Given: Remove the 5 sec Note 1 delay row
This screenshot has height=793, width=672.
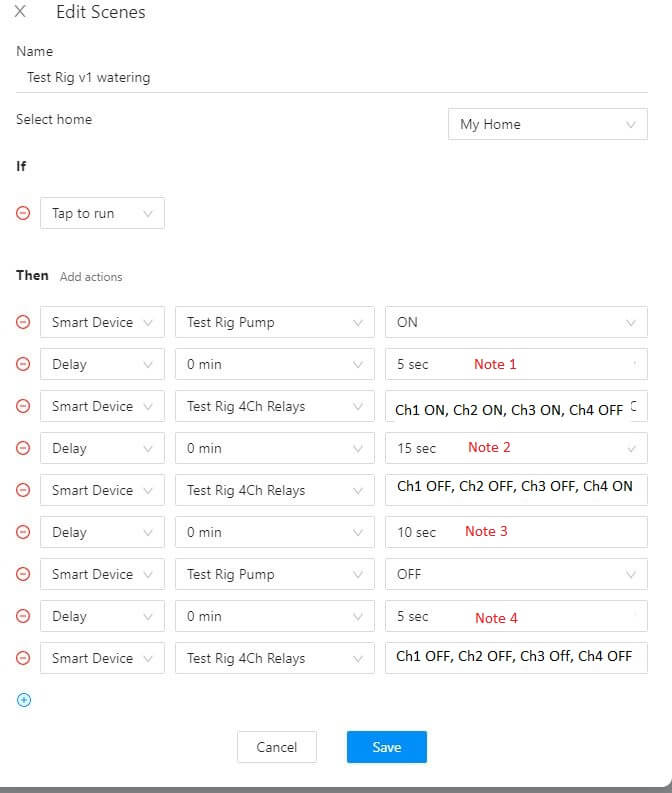Looking at the screenshot, I should click(x=24, y=364).
